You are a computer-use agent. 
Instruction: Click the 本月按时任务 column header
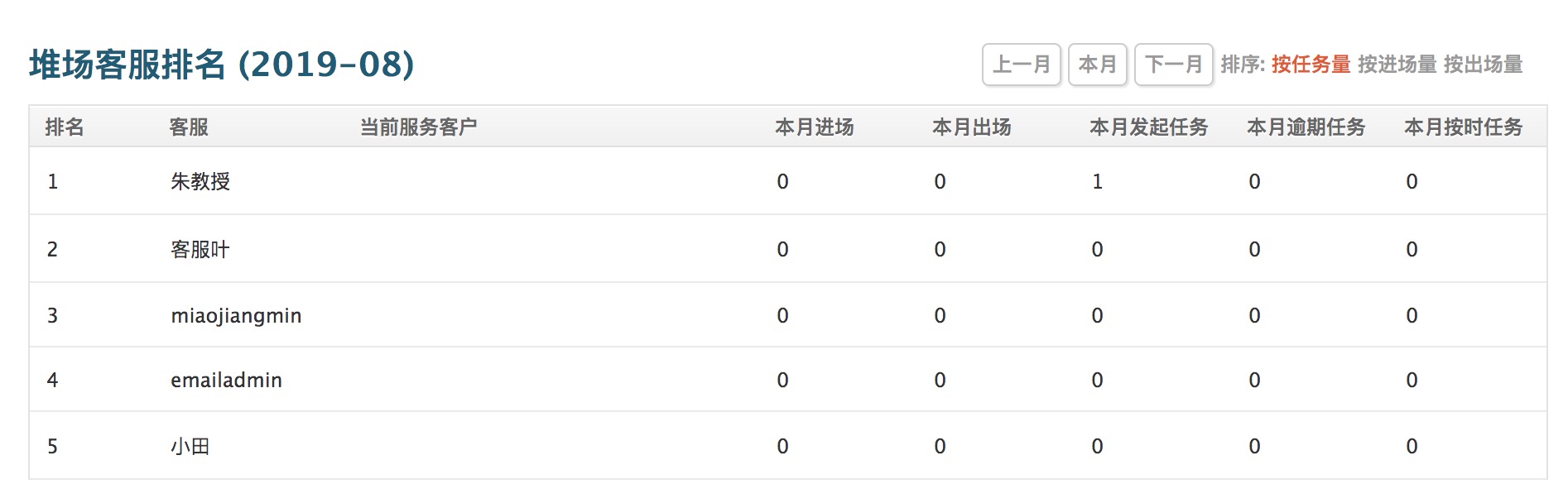(1463, 127)
